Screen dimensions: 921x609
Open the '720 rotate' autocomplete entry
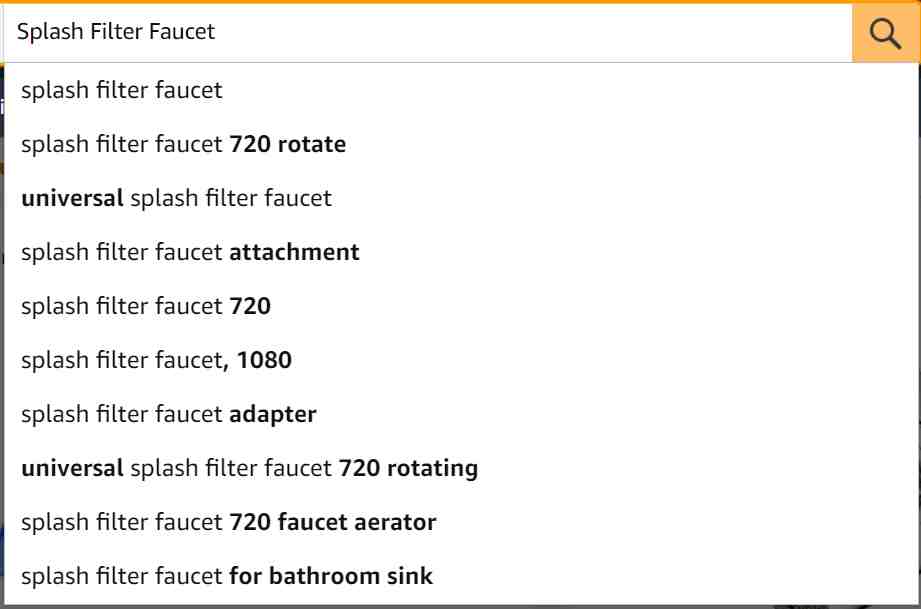pyautogui.click(x=461, y=144)
